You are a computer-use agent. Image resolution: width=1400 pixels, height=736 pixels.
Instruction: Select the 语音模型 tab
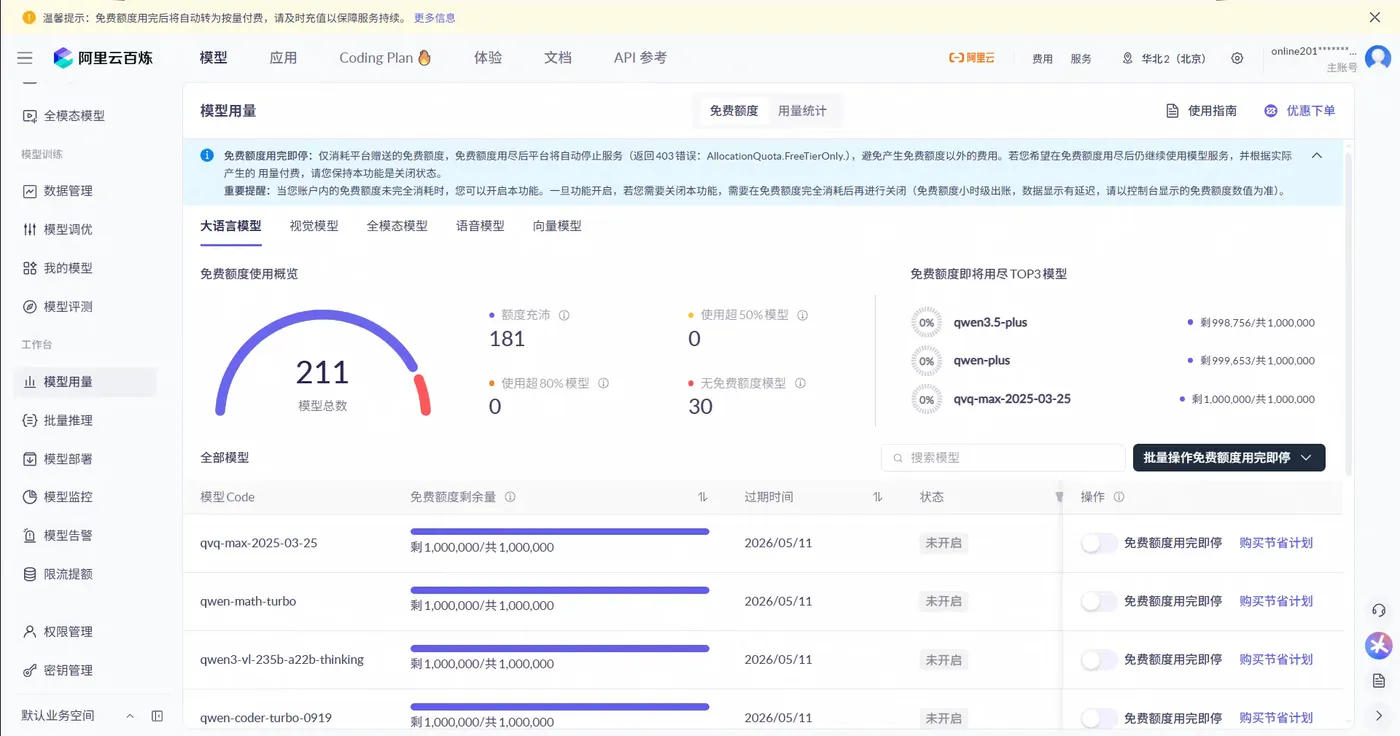click(480, 226)
